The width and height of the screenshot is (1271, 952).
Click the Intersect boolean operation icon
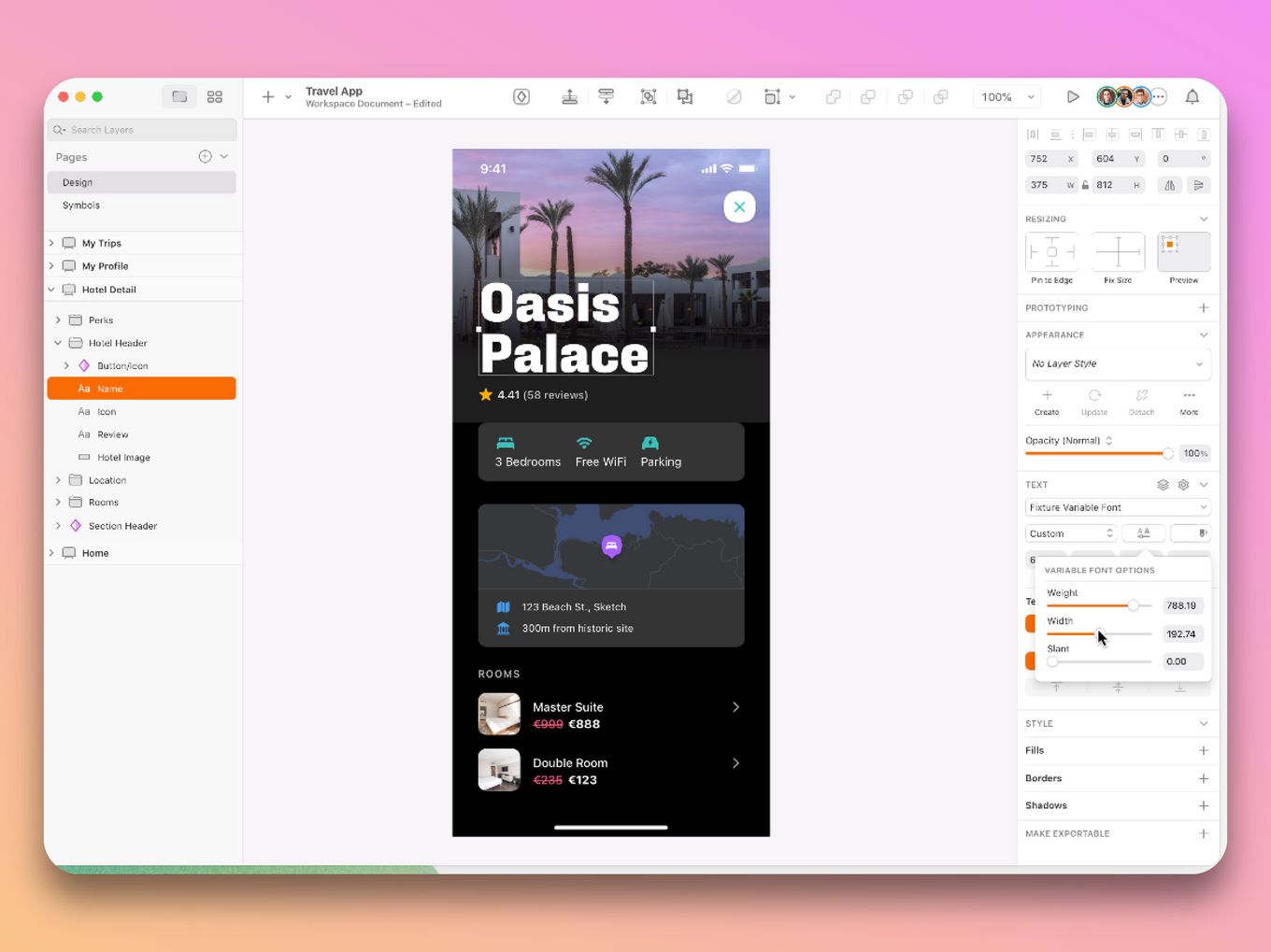pos(906,97)
